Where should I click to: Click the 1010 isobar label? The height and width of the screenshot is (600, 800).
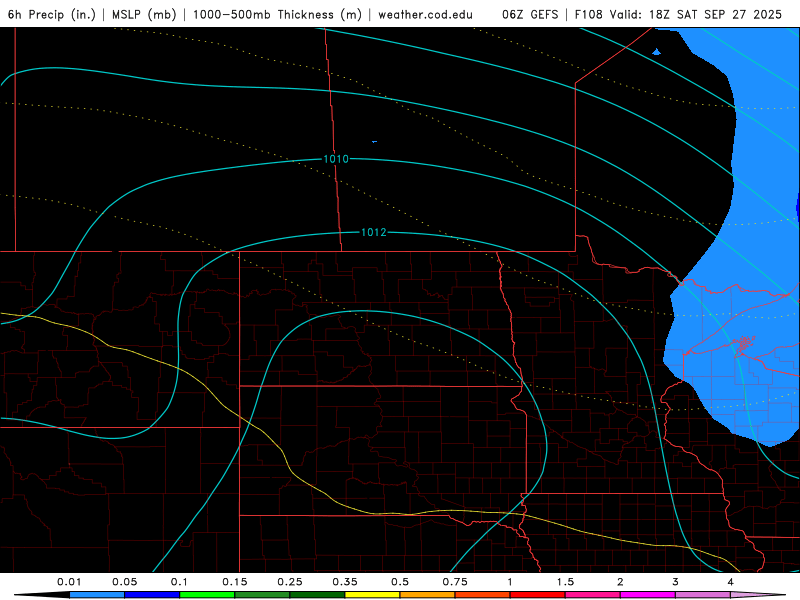(x=336, y=159)
